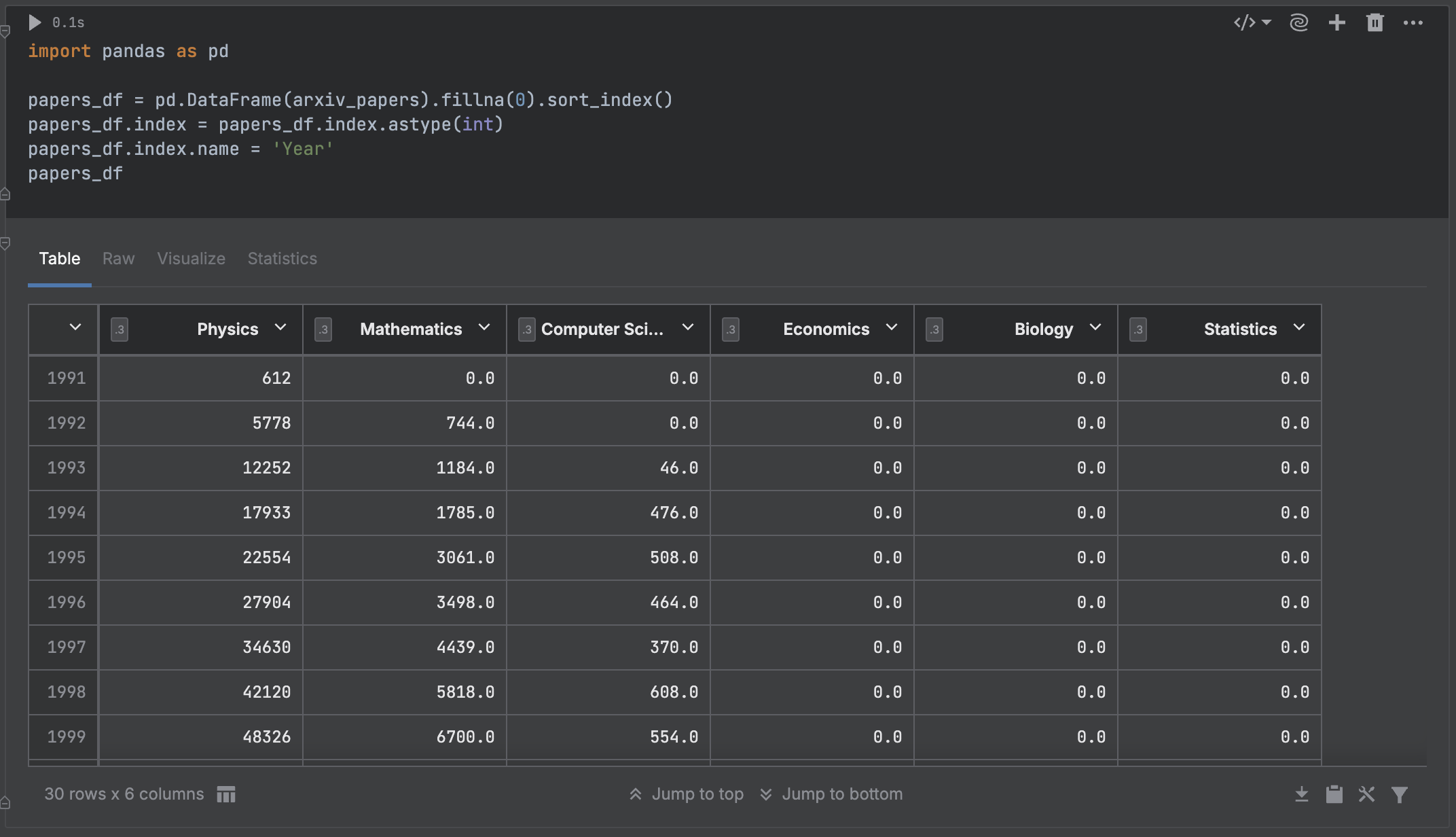Select Jump to bottom
Image resolution: width=1456 pixels, height=837 pixels.
click(842, 794)
